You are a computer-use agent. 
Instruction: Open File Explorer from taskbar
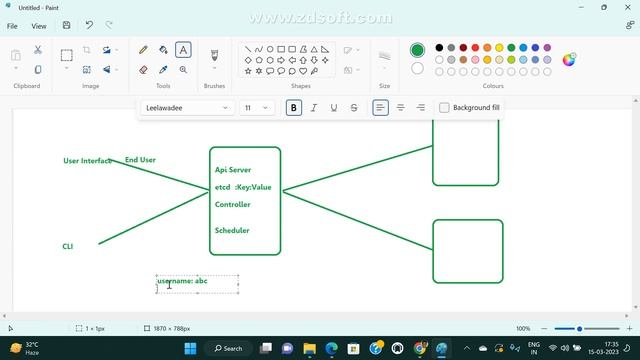tap(309, 349)
